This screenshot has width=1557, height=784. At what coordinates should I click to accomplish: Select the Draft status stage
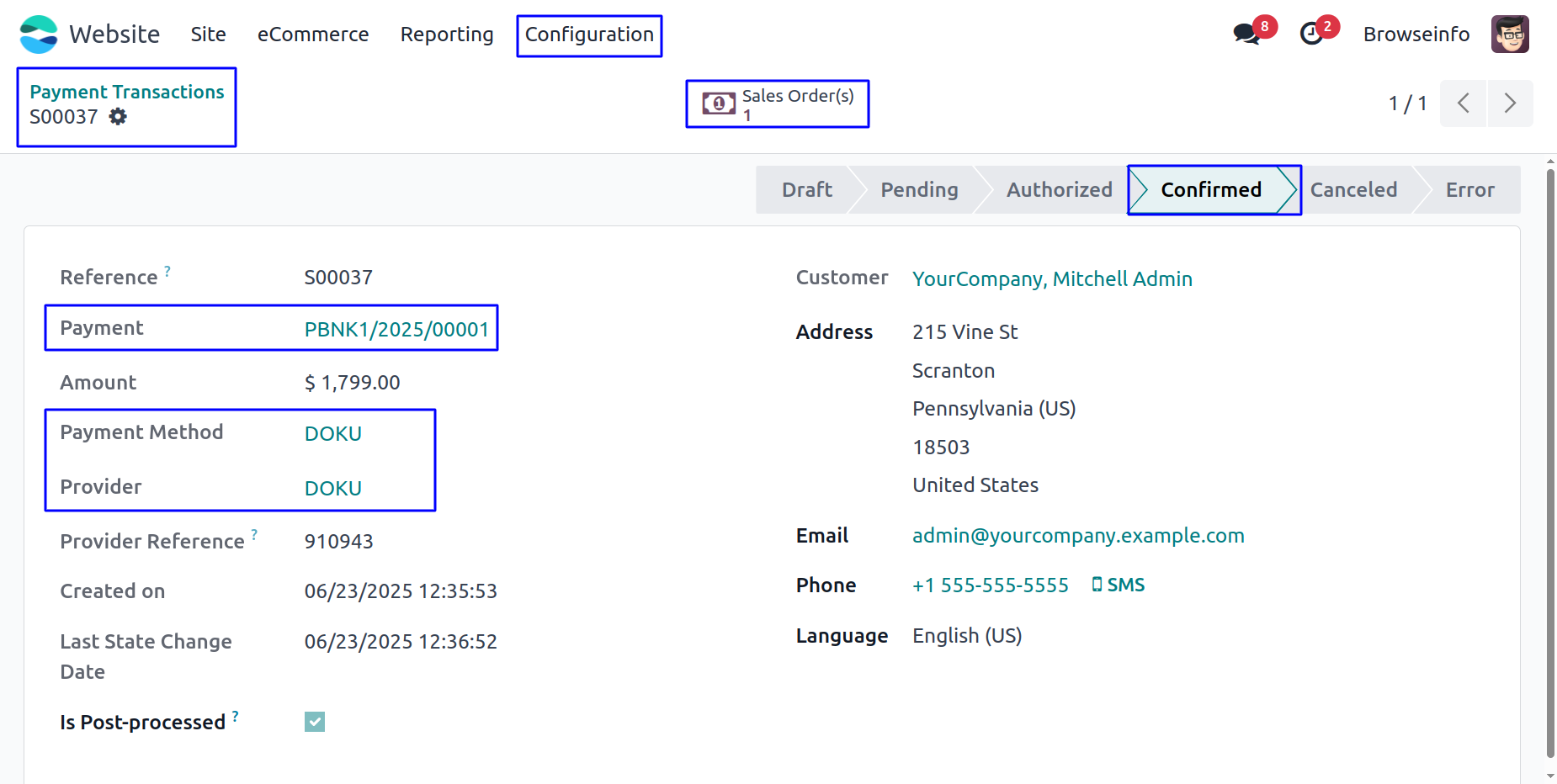pos(806,190)
